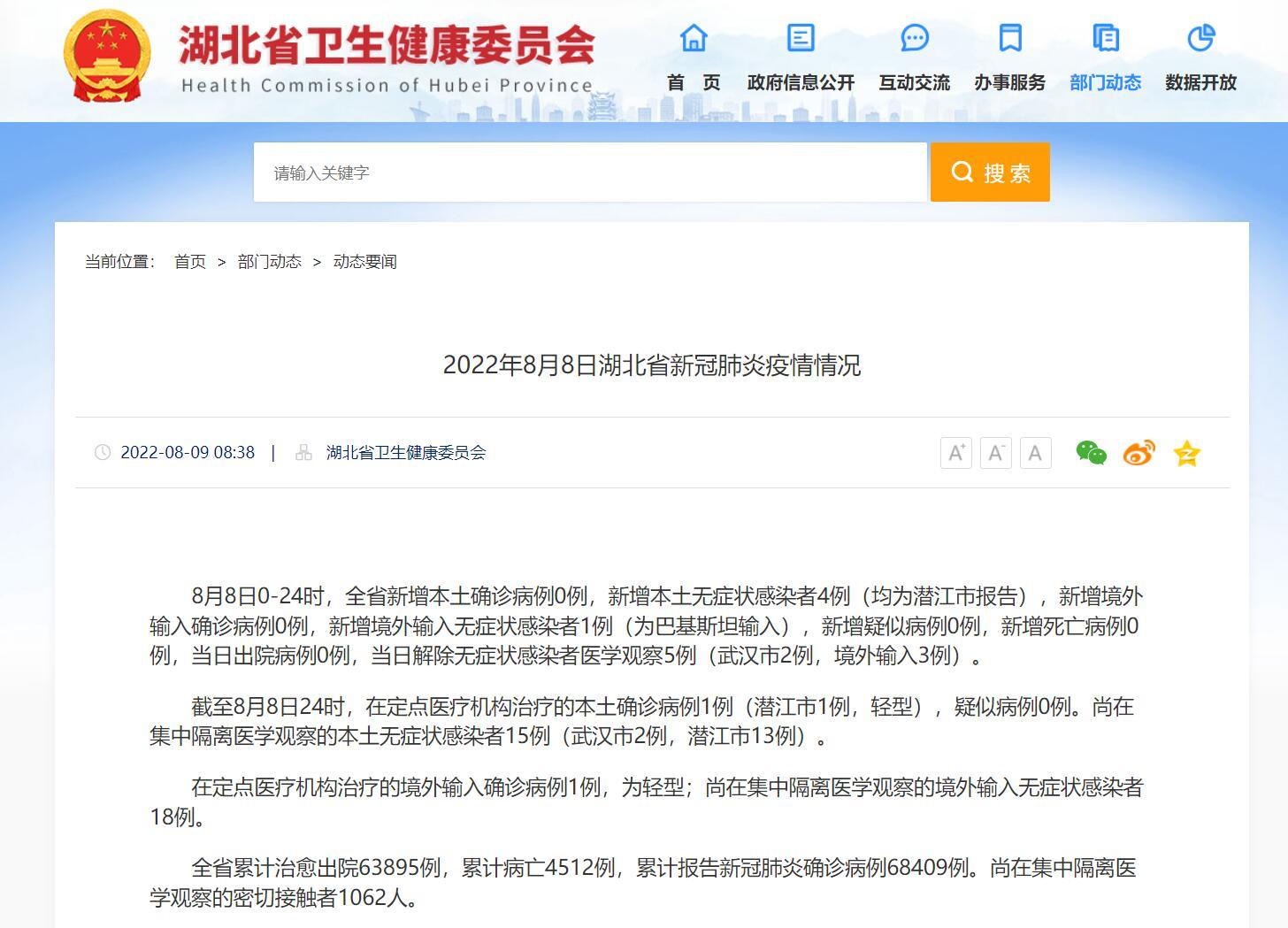Click the interactive exchange chat bubble icon
1288x928 pixels.
(914, 38)
